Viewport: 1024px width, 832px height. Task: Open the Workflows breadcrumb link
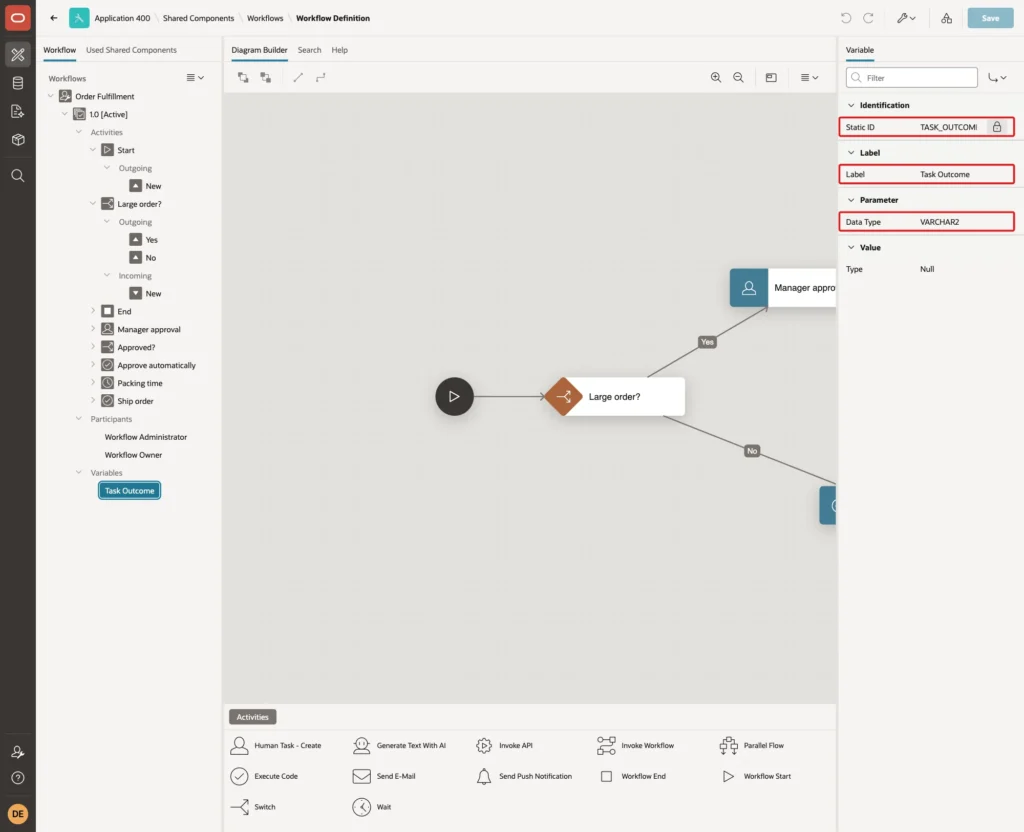pyautogui.click(x=265, y=18)
